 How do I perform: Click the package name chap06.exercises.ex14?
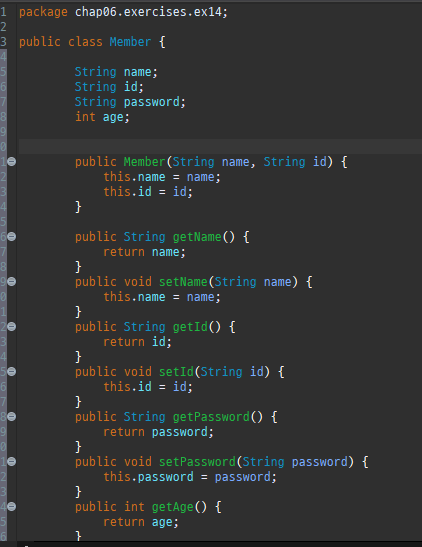(x=148, y=13)
